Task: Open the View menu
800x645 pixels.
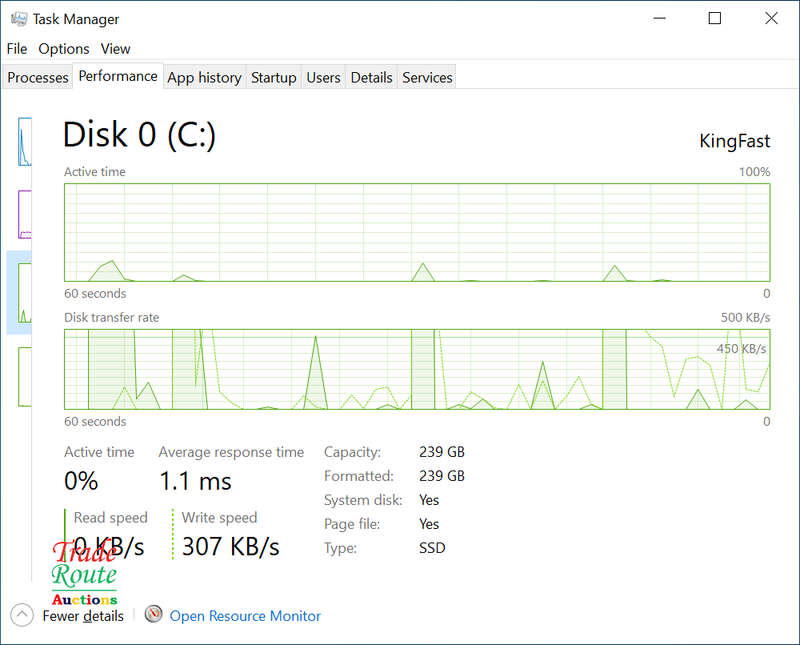Action: 115,49
